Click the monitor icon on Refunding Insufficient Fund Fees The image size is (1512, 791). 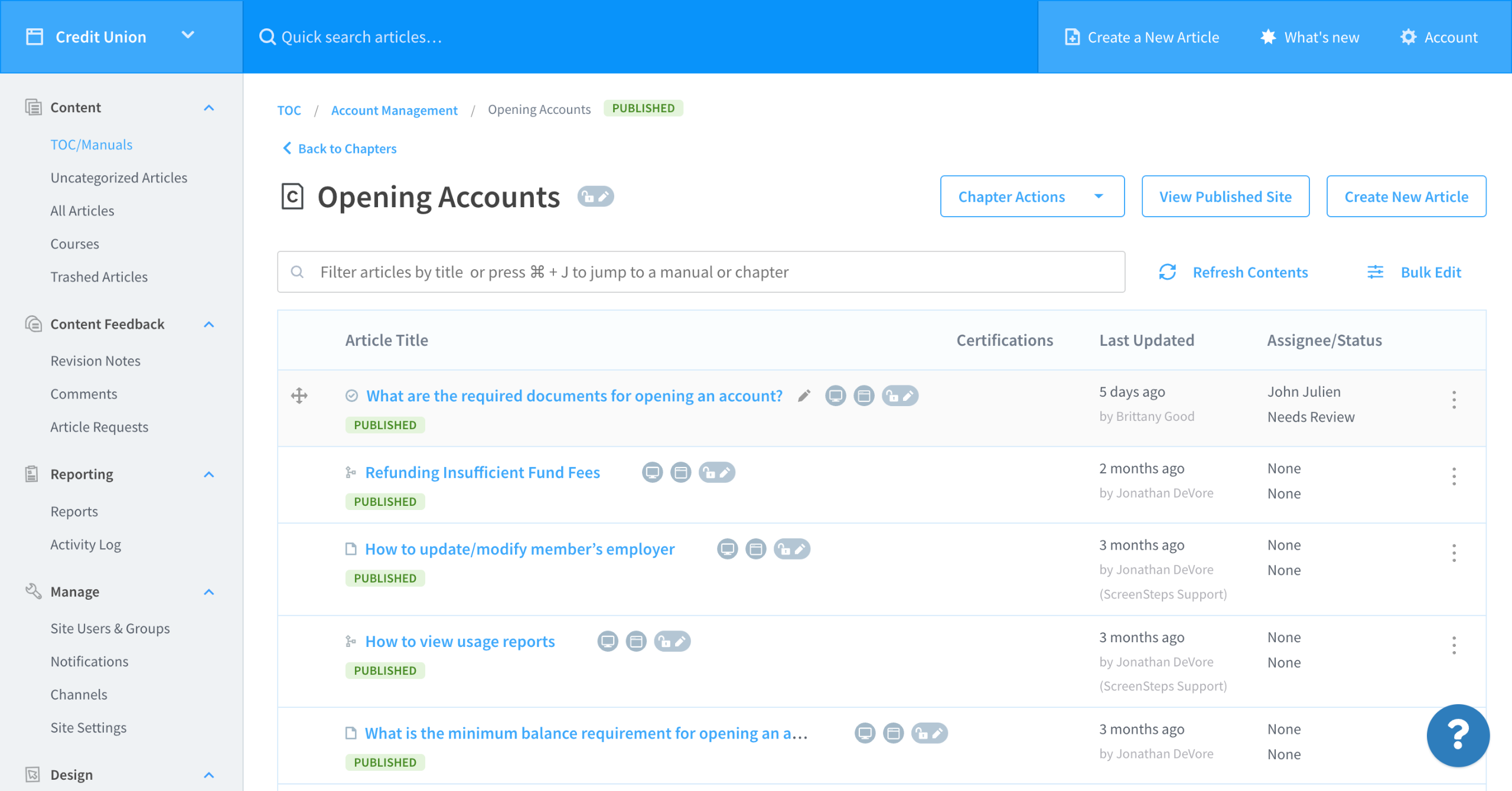652,472
